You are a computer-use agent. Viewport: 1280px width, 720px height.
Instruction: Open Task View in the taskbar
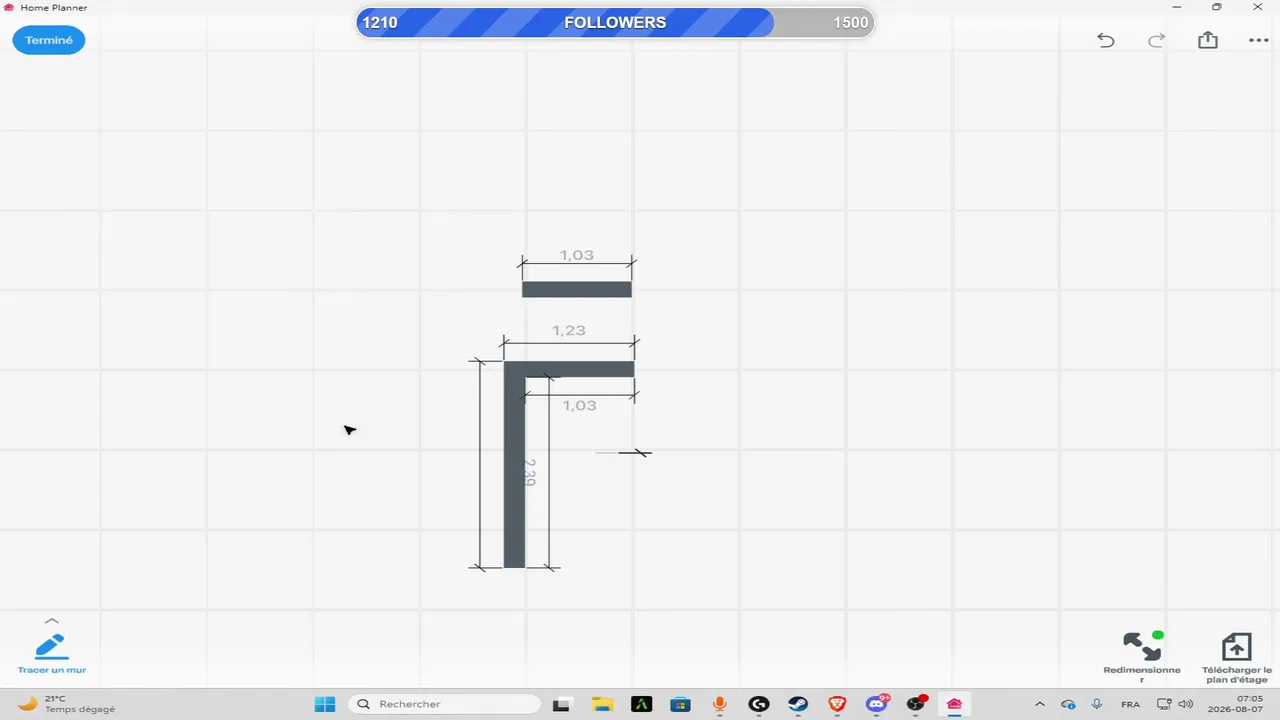click(562, 704)
